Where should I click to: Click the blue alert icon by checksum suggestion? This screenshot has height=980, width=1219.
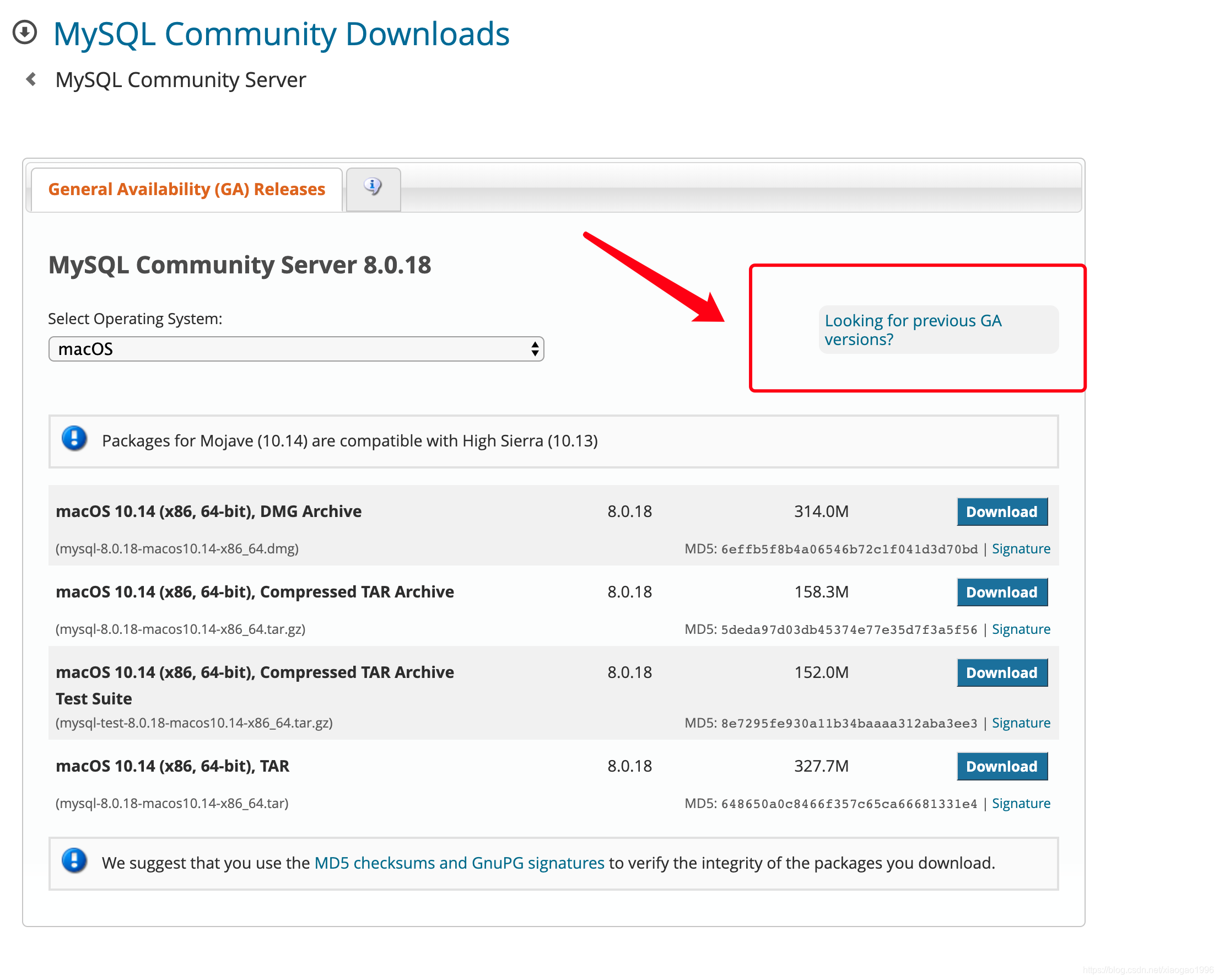[74, 862]
